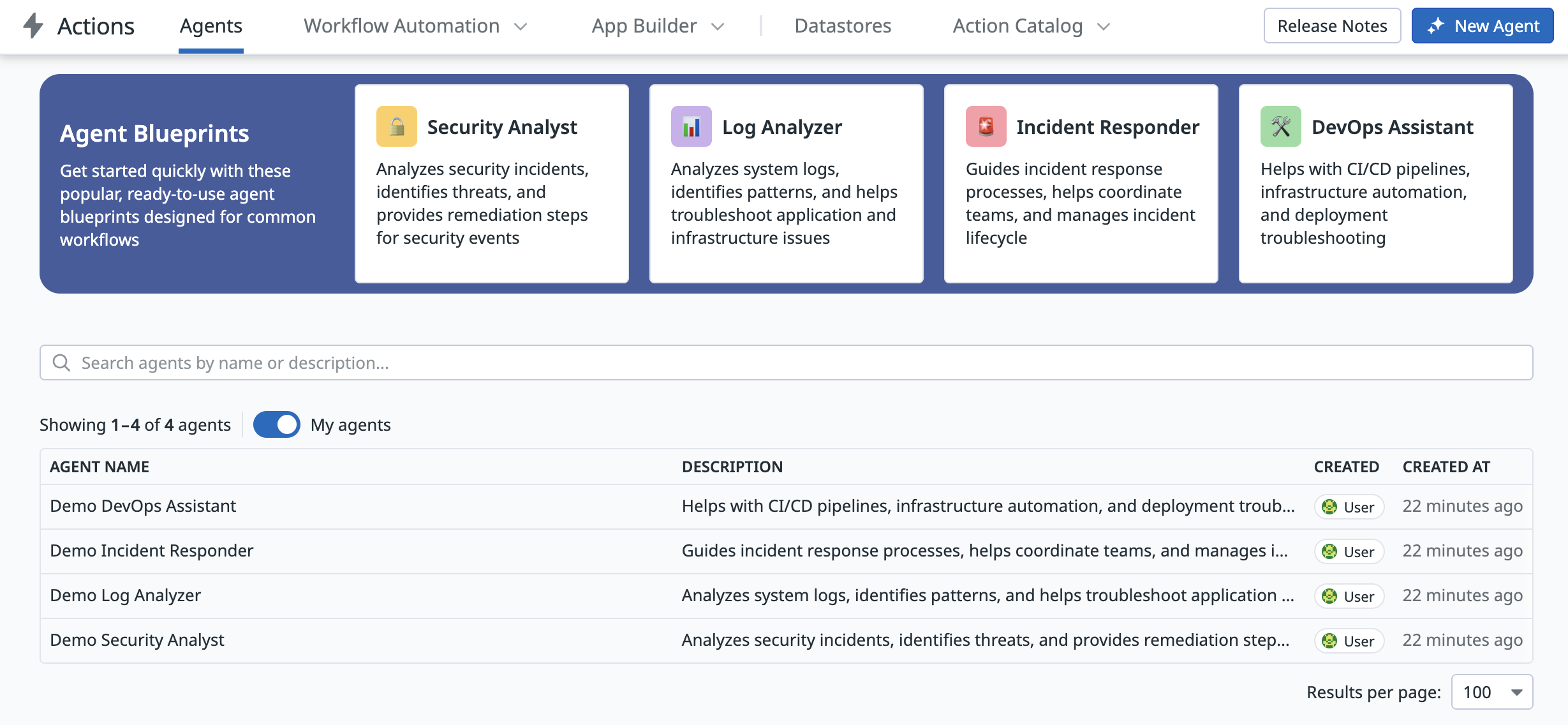Open the Action Catalog dropdown
Image resolution: width=1568 pixels, height=725 pixels.
coord(1031,26)
